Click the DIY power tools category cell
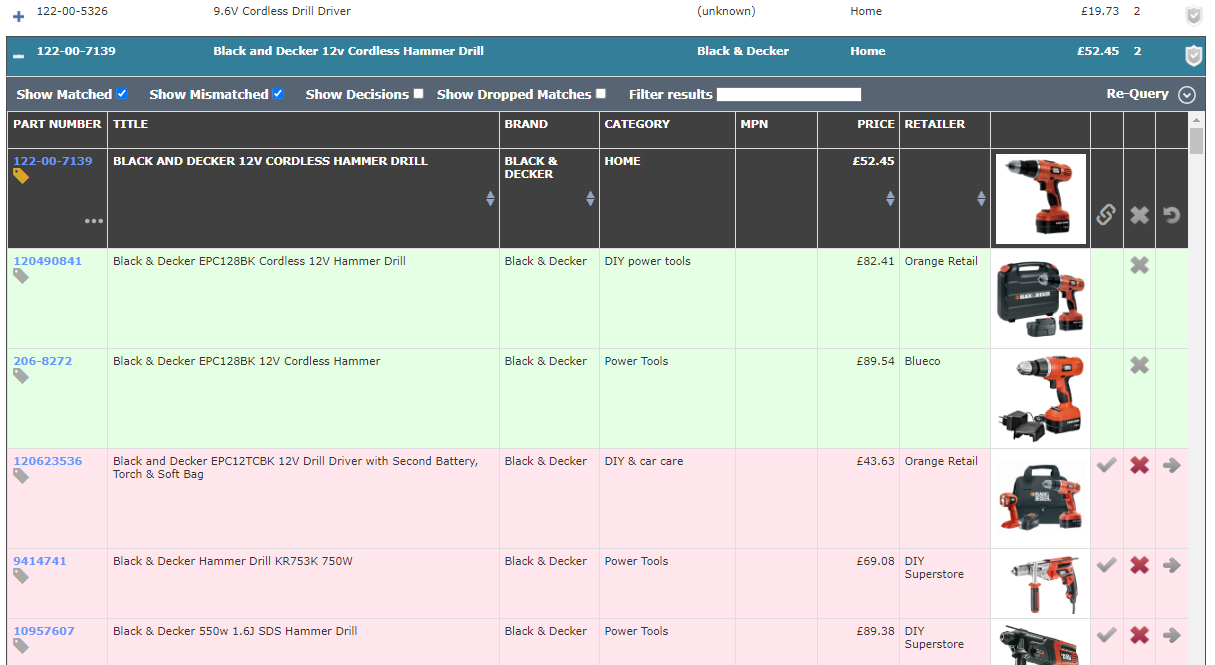Screen dimensions: 1215x665 coord(667,298)
